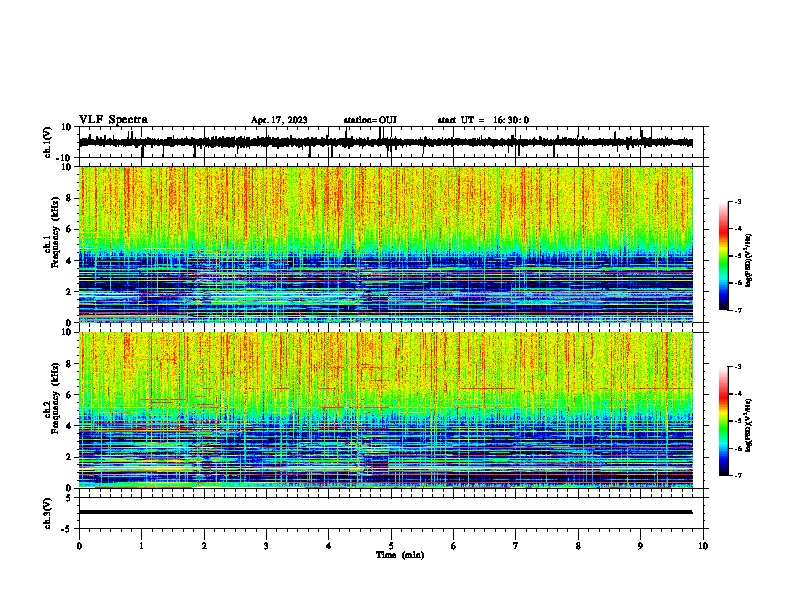Click the ch.3 flat voltage trace
Viewport: 792px width, 612px height.
pos(386,512)
